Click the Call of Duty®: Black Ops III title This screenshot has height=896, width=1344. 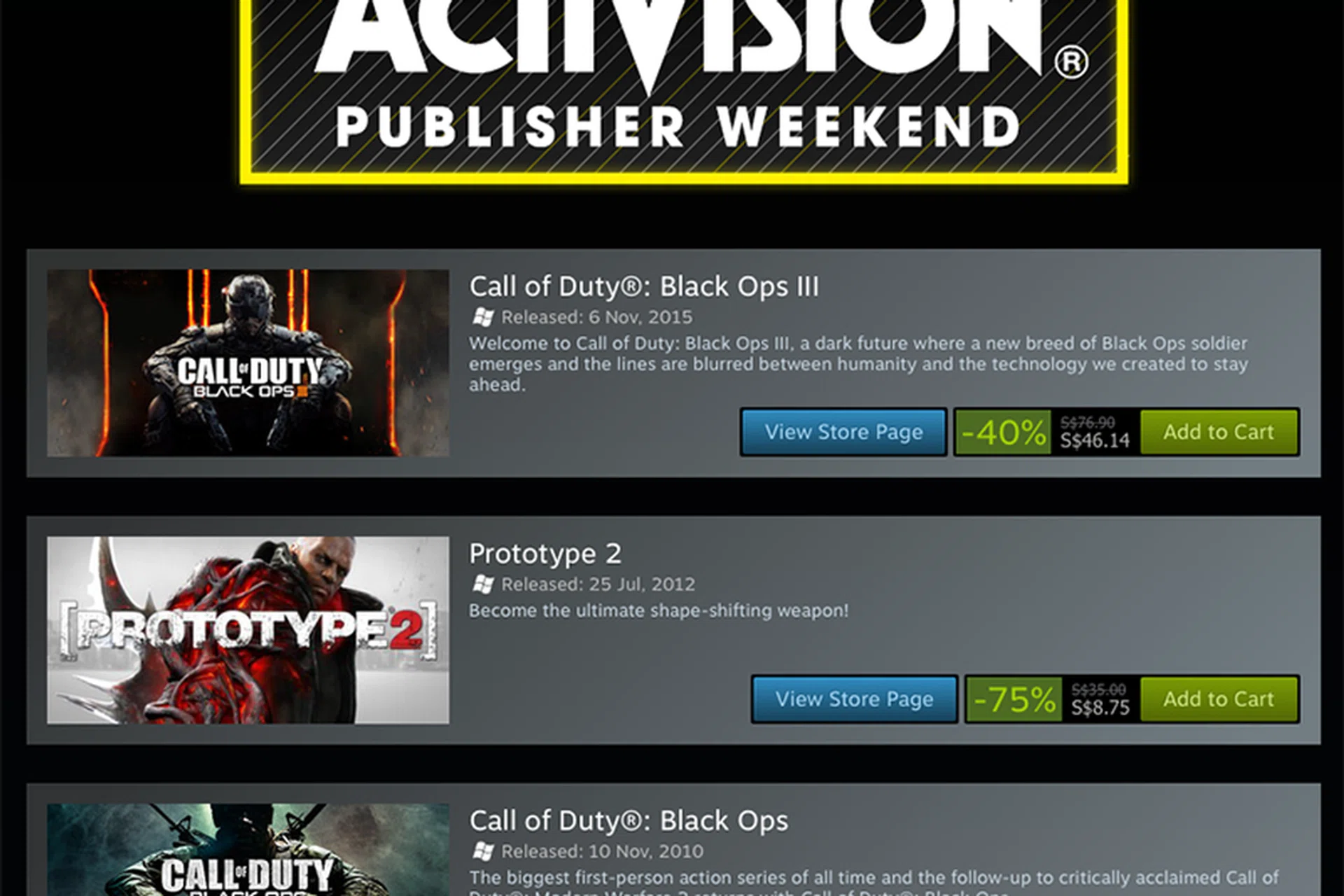(x=644, y=286)
